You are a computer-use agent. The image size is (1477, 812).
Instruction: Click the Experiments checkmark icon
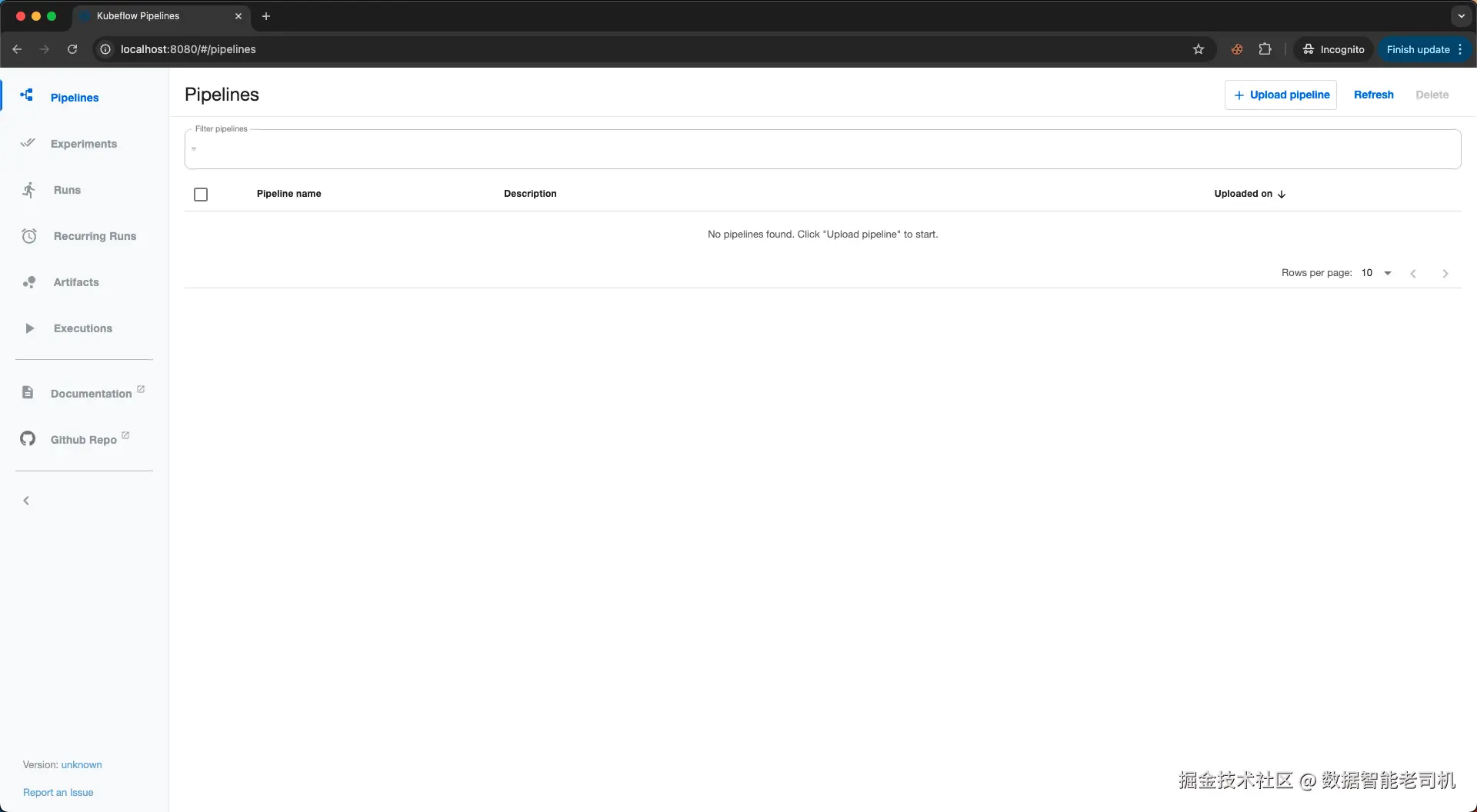coord(28,143)
